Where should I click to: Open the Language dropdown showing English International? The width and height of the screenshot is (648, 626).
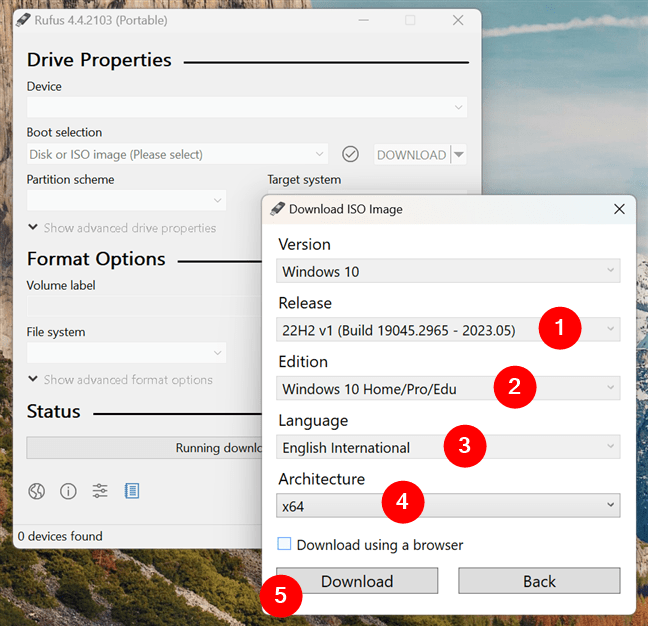coord(448,447)
